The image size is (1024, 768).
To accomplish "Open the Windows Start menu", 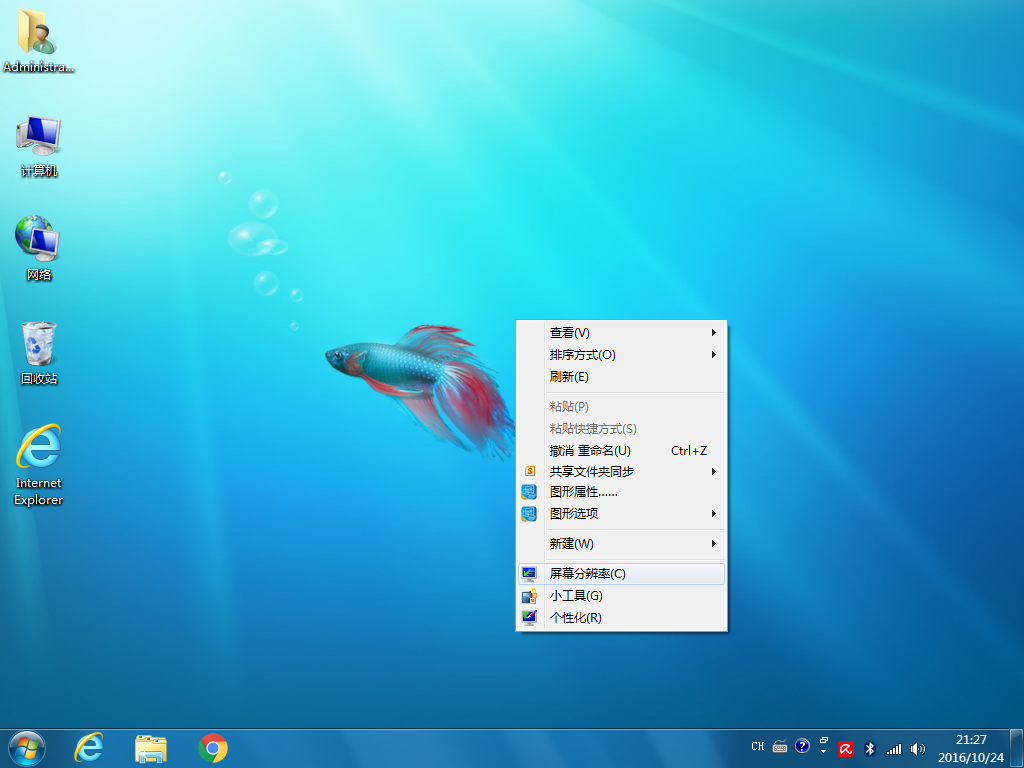I will [x=27, y=748].
